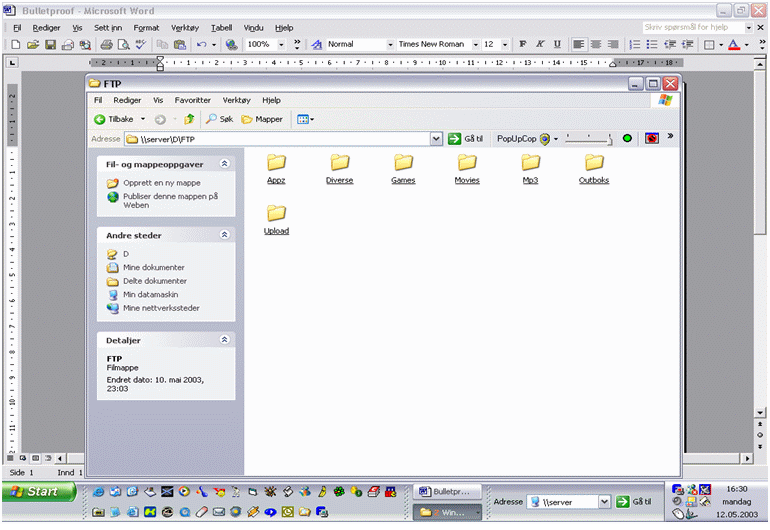Click the Italic formatting button in Word
The width and height of the screenshot is (770, 530).
pyautogui.click(x=540, y=45)
